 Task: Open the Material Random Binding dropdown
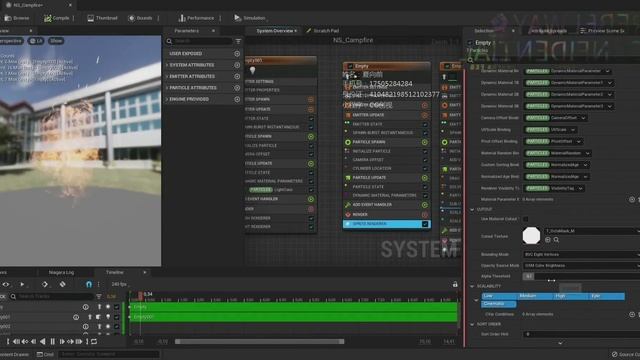click(558, 153)
